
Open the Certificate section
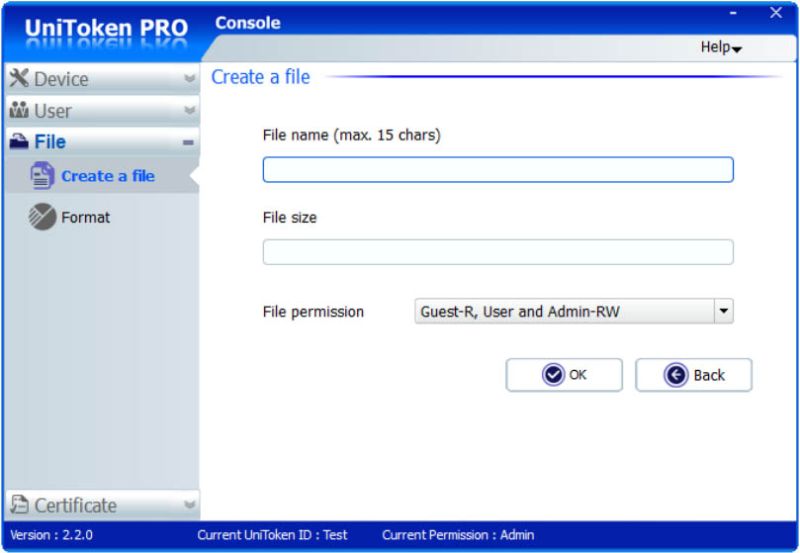click(x=103, y=505)
